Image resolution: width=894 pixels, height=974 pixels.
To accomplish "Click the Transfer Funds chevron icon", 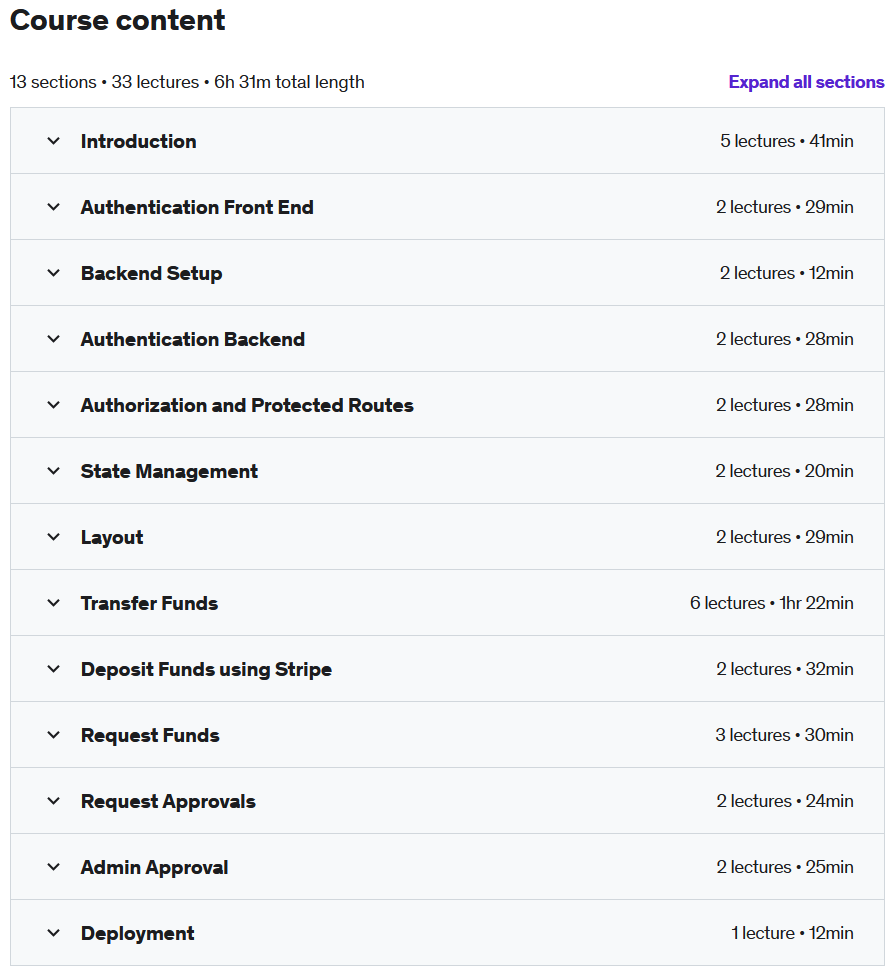I will pos(54,603).
